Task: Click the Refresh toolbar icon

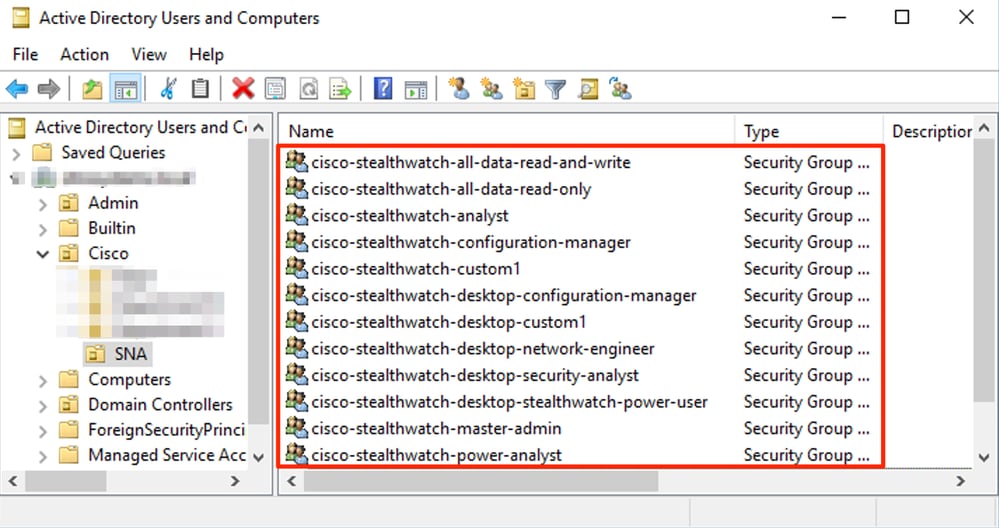Action: pos(309,89)
